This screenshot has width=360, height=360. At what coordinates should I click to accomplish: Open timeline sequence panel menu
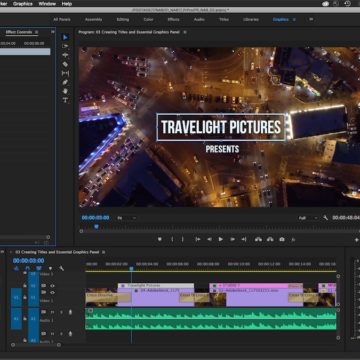103,252
